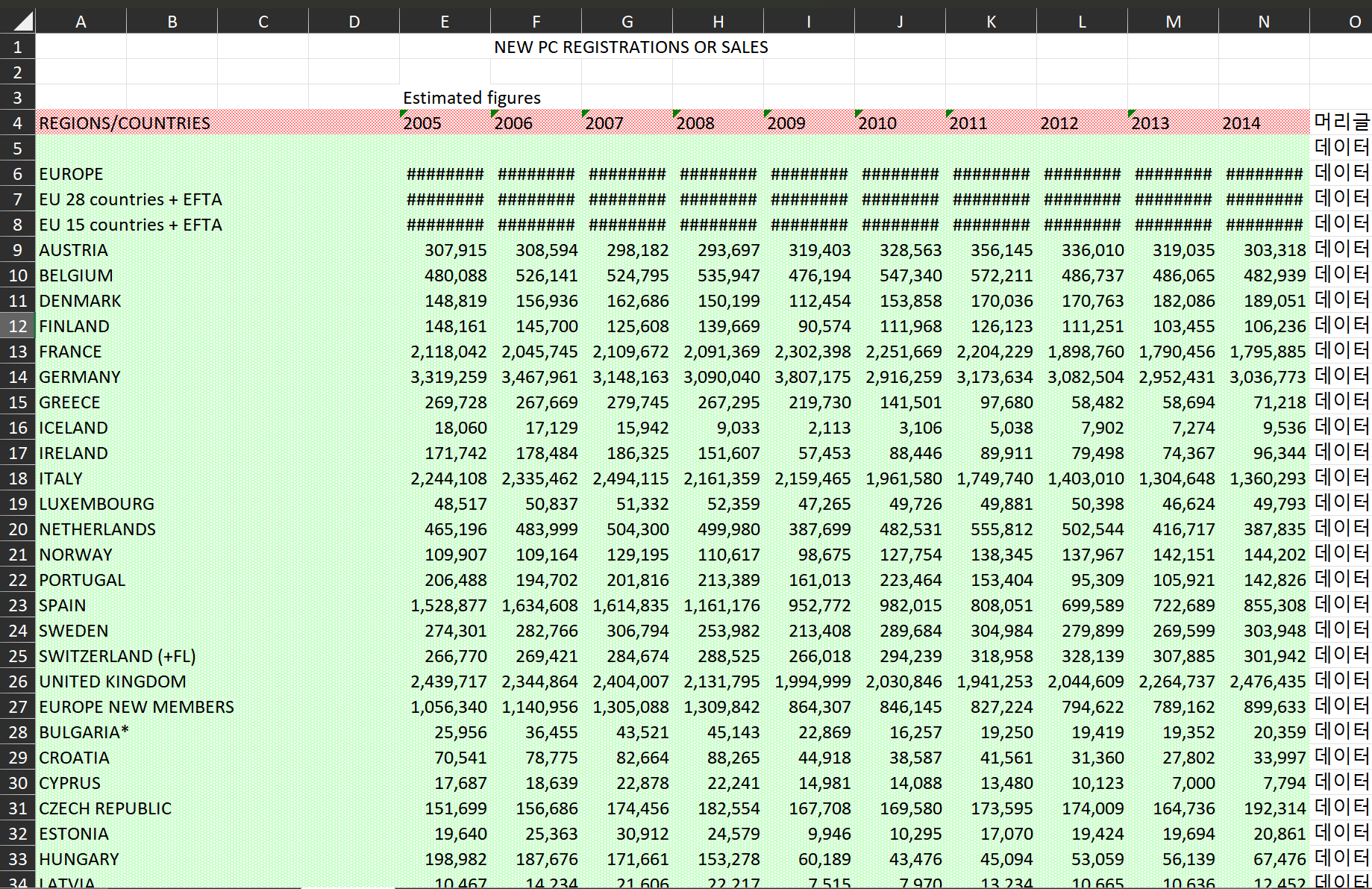Click the 'REGIONS/COUNTRIES' header cell
1372x889 pixels.
(125, 123)
